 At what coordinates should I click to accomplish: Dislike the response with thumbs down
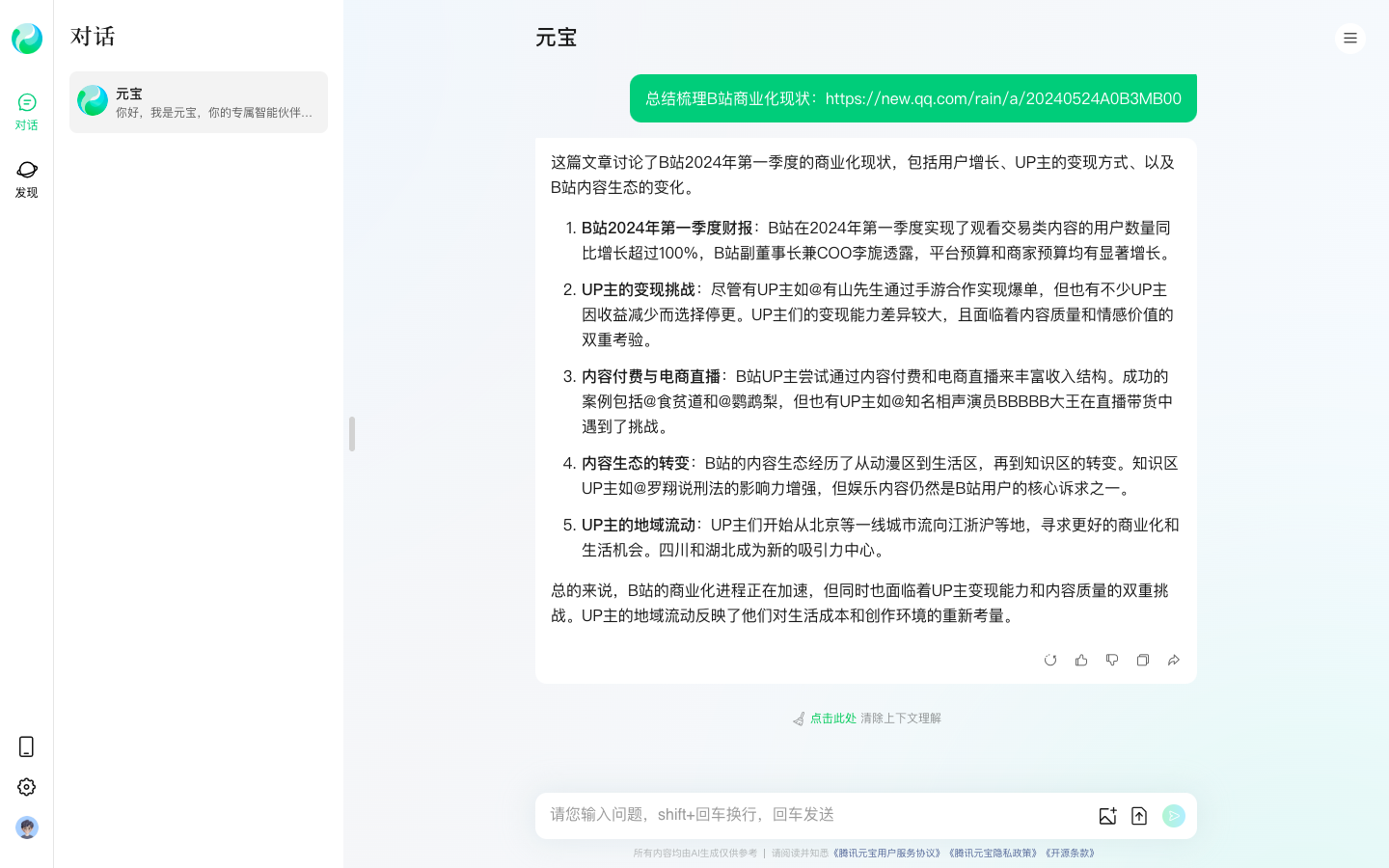(1112, 660)
